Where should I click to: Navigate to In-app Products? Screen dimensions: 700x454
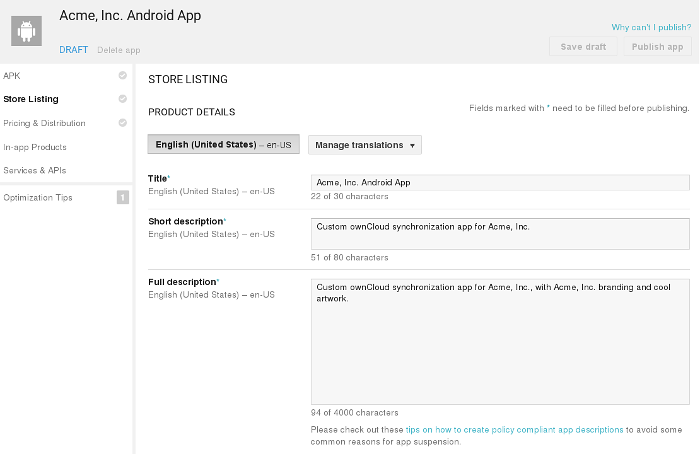click(35, 147)
